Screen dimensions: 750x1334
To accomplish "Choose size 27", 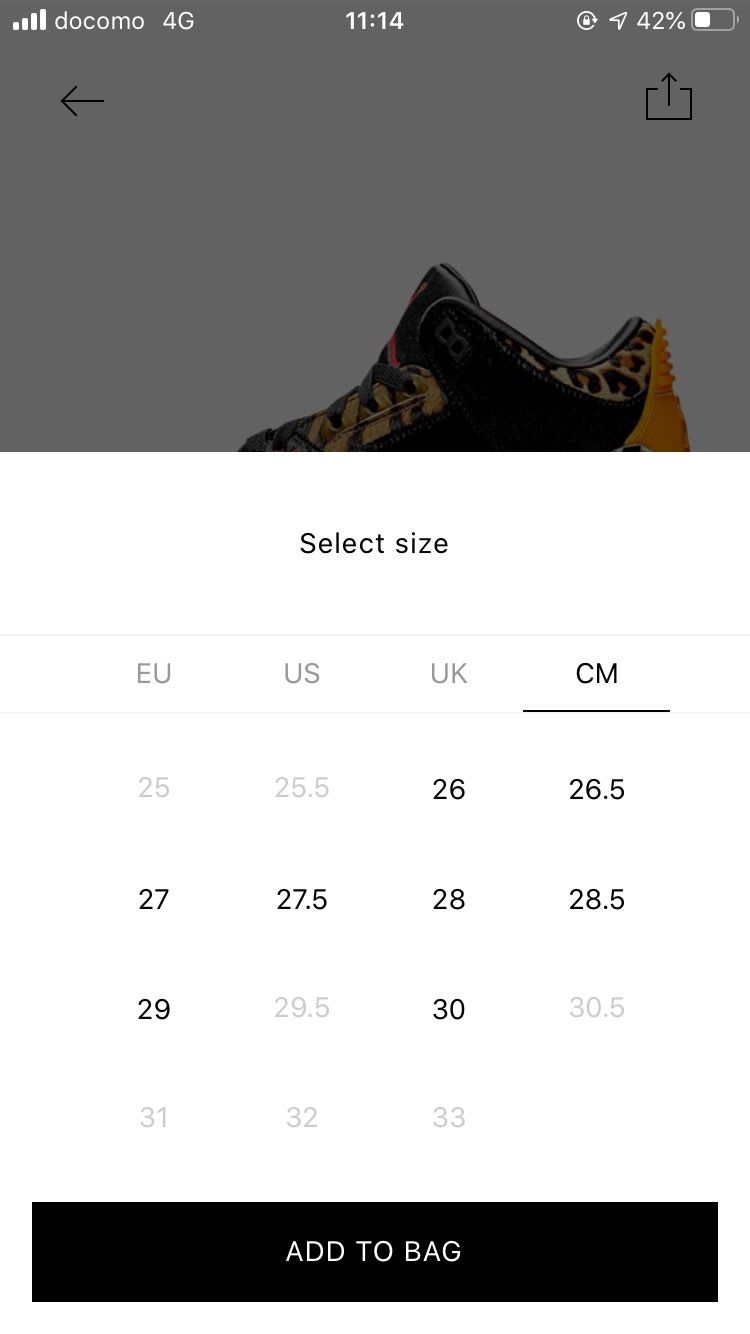I will coord(154,899).
